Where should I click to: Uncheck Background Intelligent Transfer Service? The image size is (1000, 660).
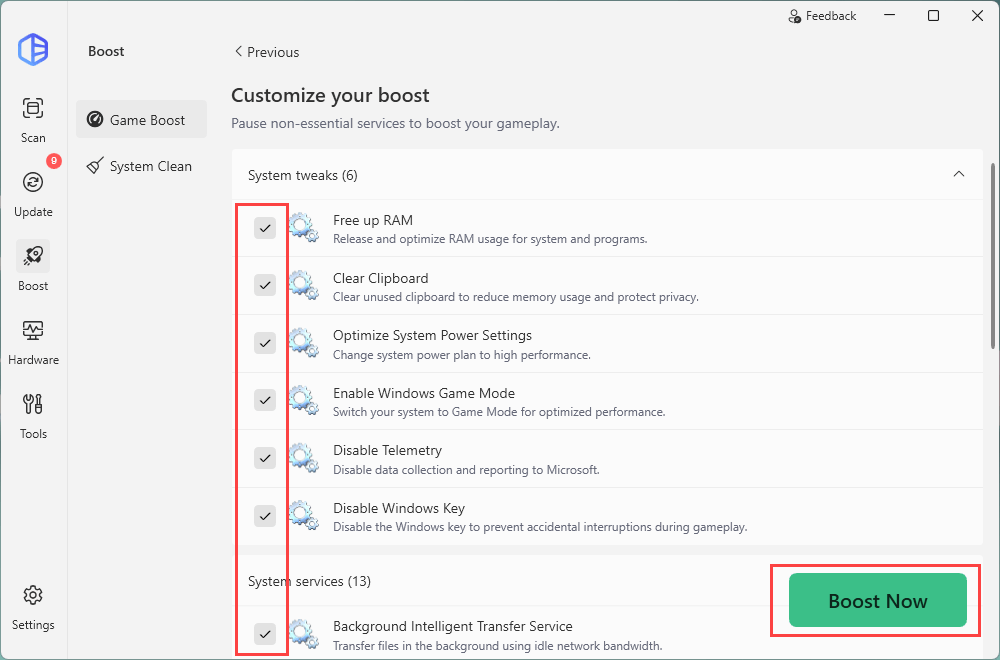(265, 634)
